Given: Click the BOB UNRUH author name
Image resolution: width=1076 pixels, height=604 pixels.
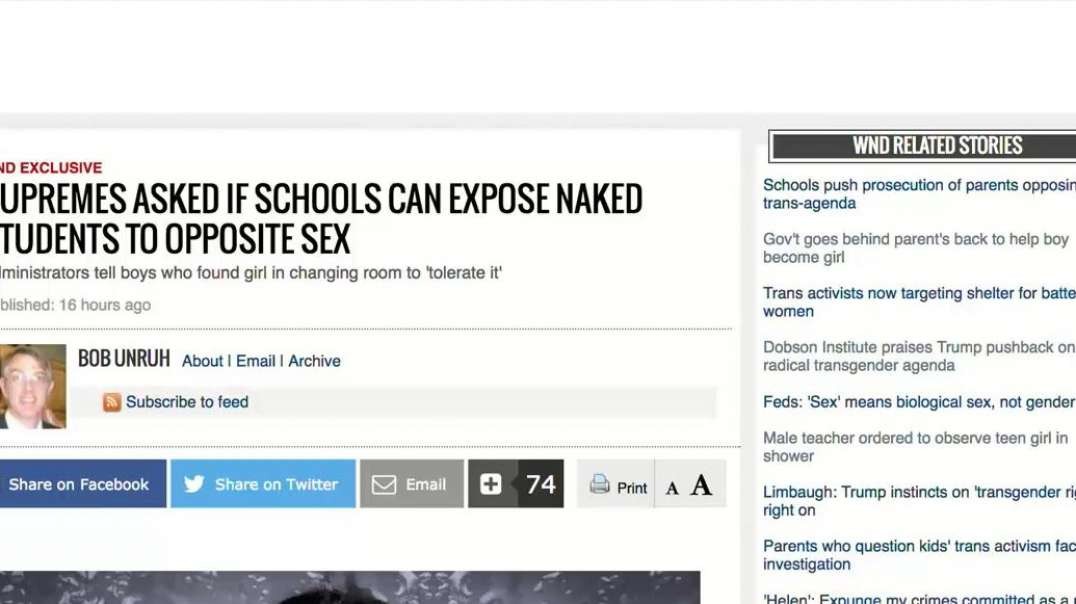Looking at the screenshot, I should point(124,358).
